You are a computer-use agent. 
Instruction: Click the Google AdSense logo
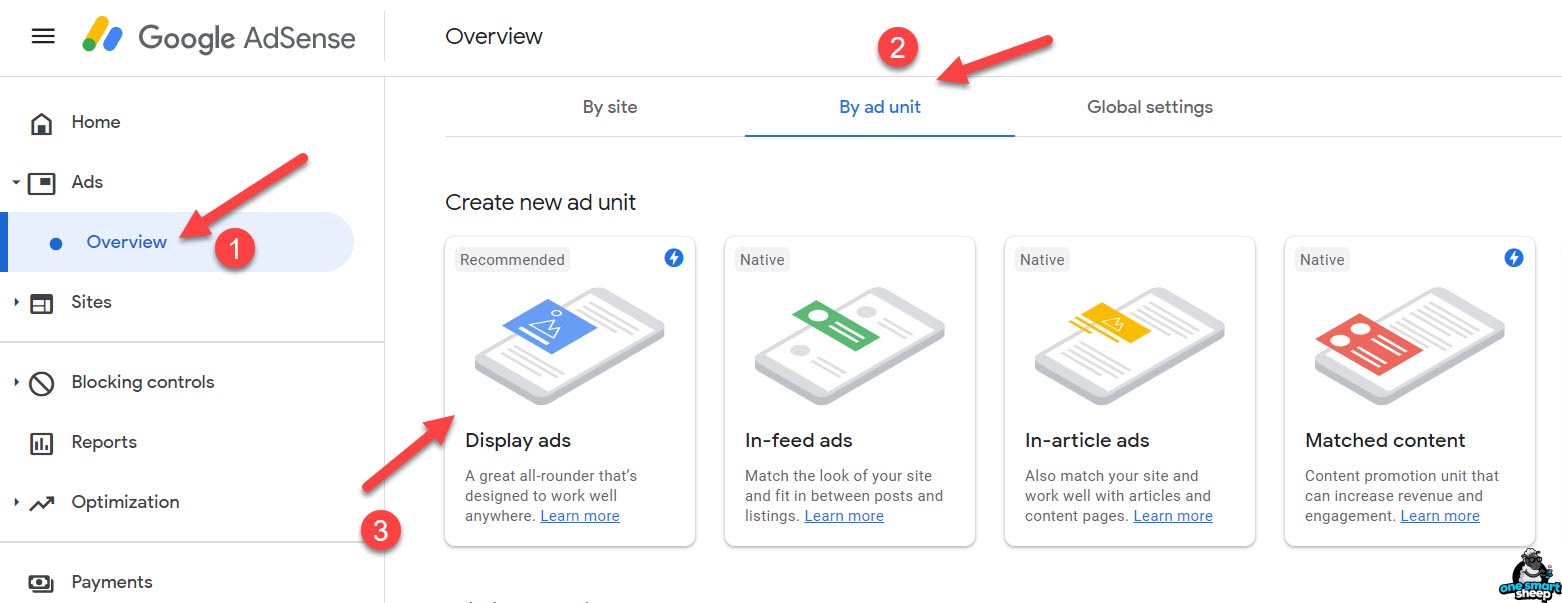[x=219, y=38]
